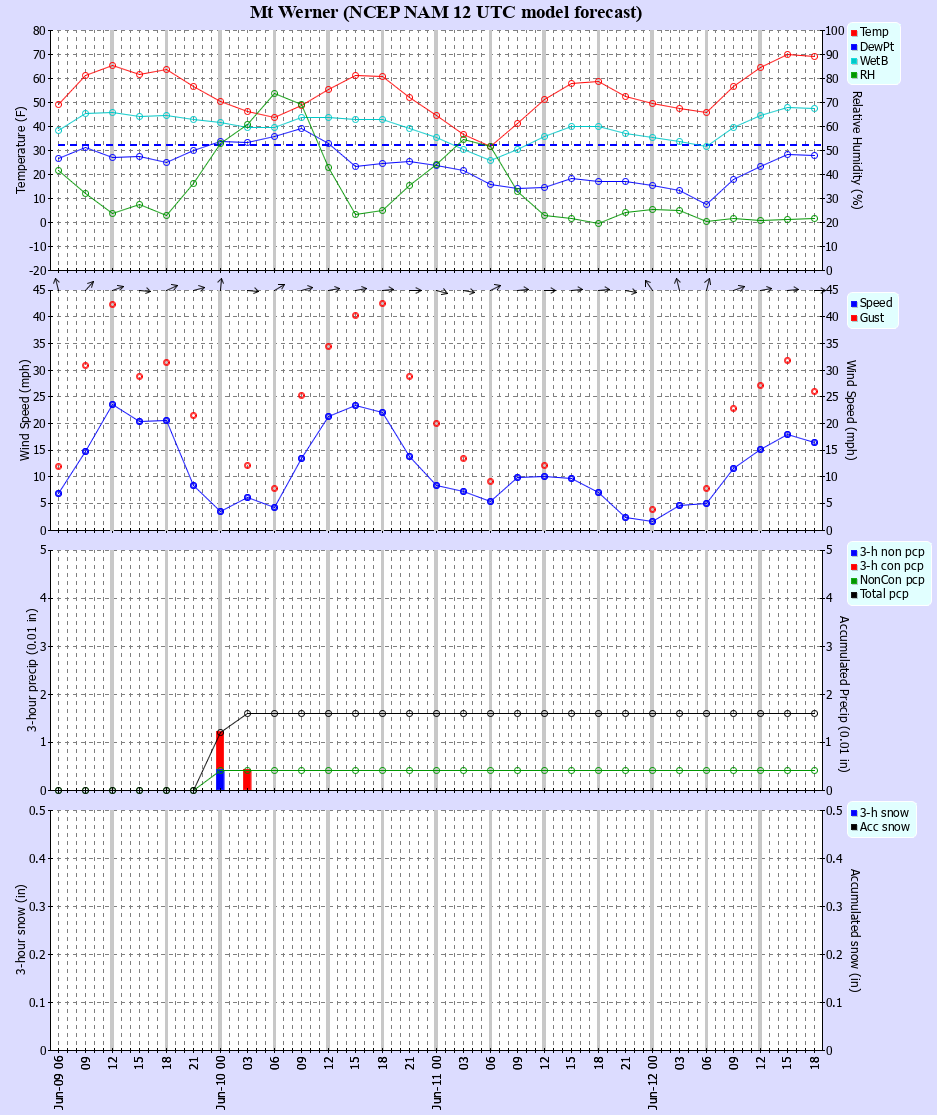
Task: Click the '3-hour precip (0.01 in)' axis label
Action: tap(32, 670)
